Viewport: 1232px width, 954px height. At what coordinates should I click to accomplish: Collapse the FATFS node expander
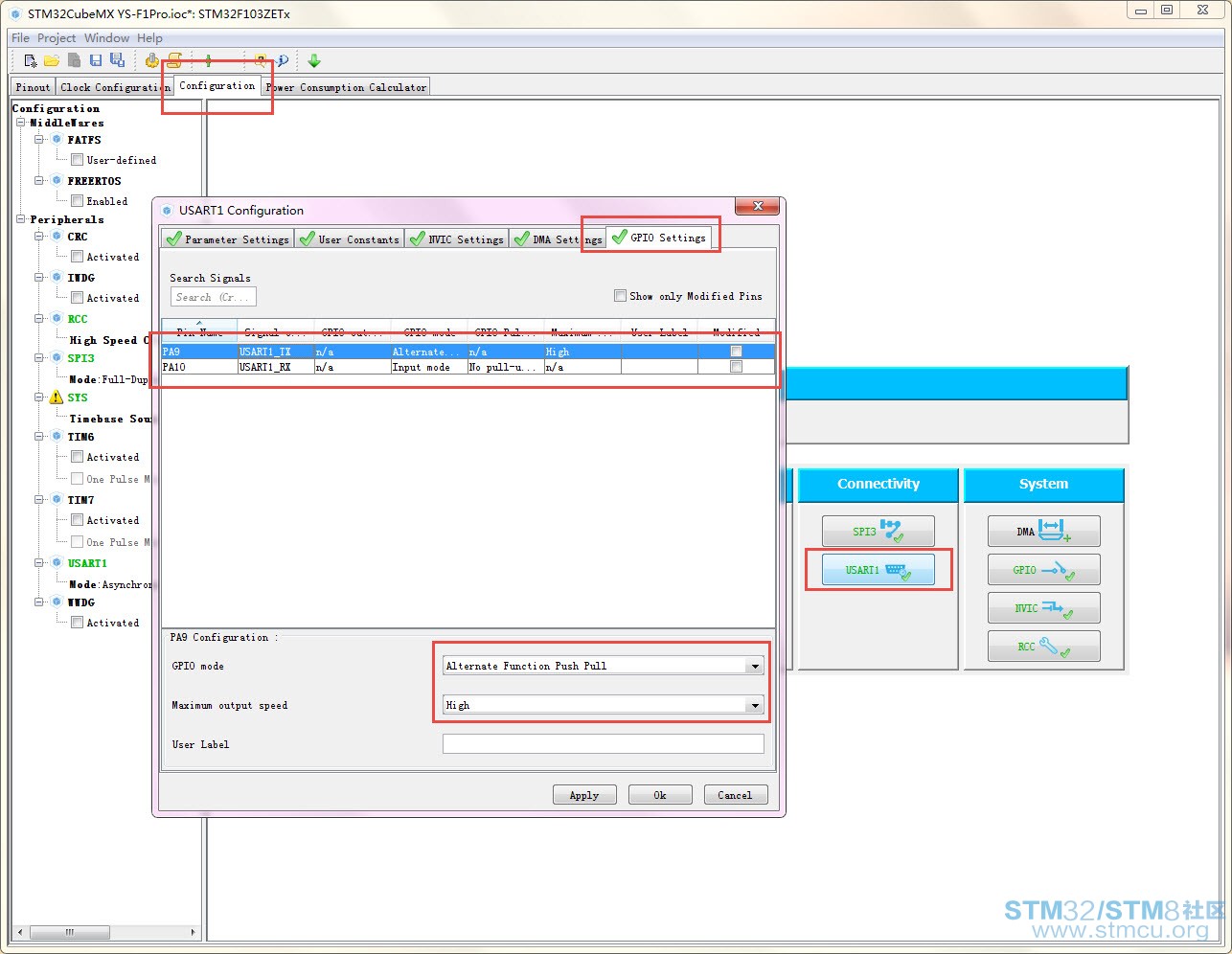39,140
